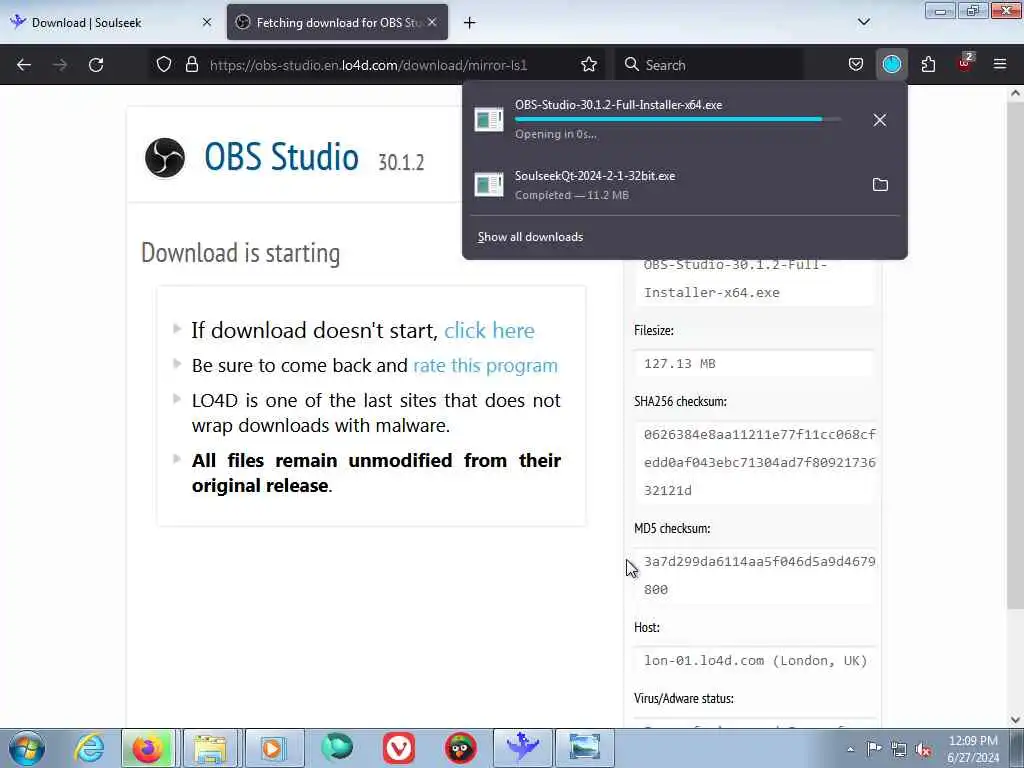Focus the Search box in the toolbar
This screenshot has height=768, width=1024.
(x=709, y=65)
